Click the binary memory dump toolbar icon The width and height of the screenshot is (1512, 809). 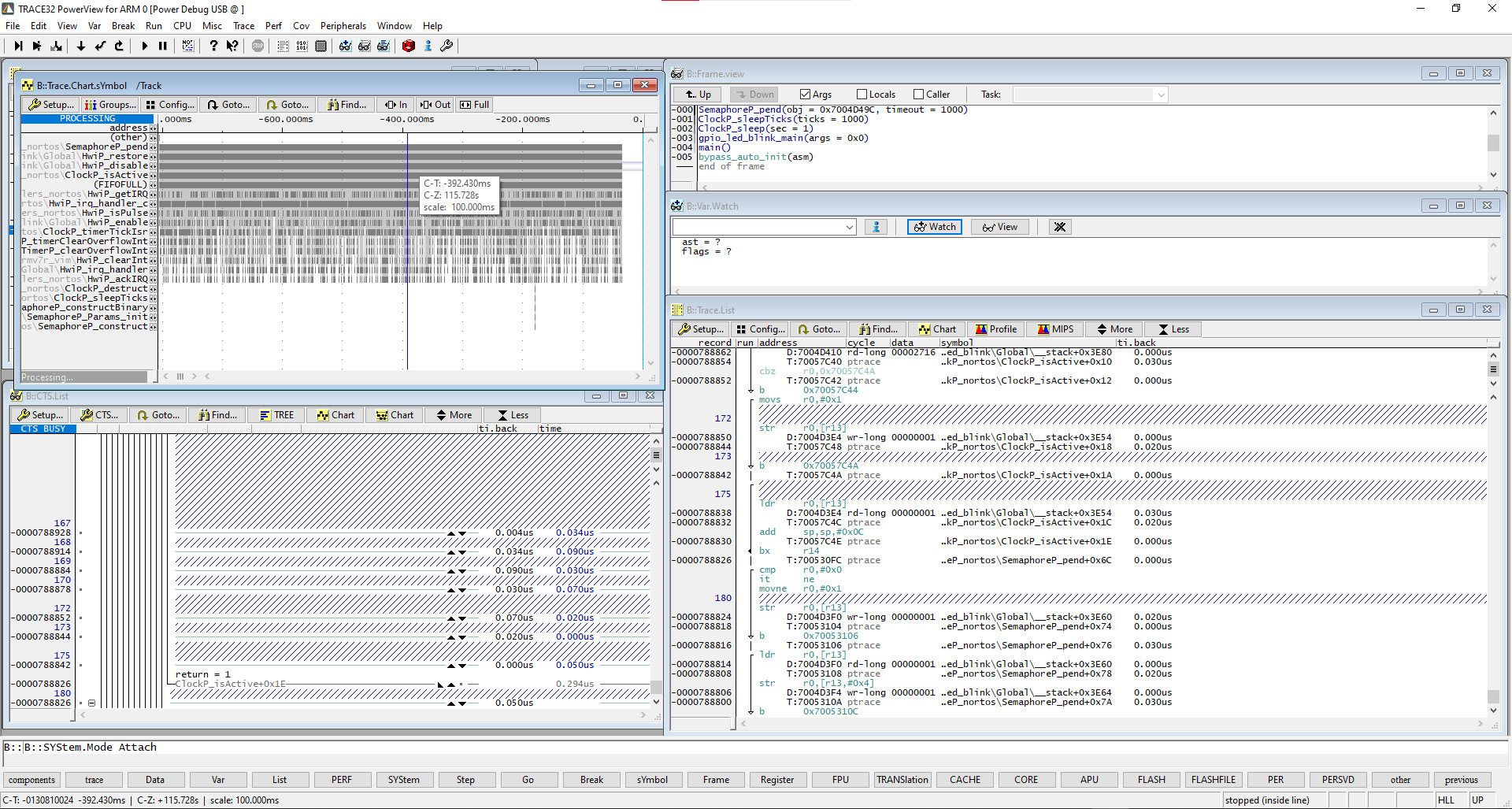click(x=302, y=46)
